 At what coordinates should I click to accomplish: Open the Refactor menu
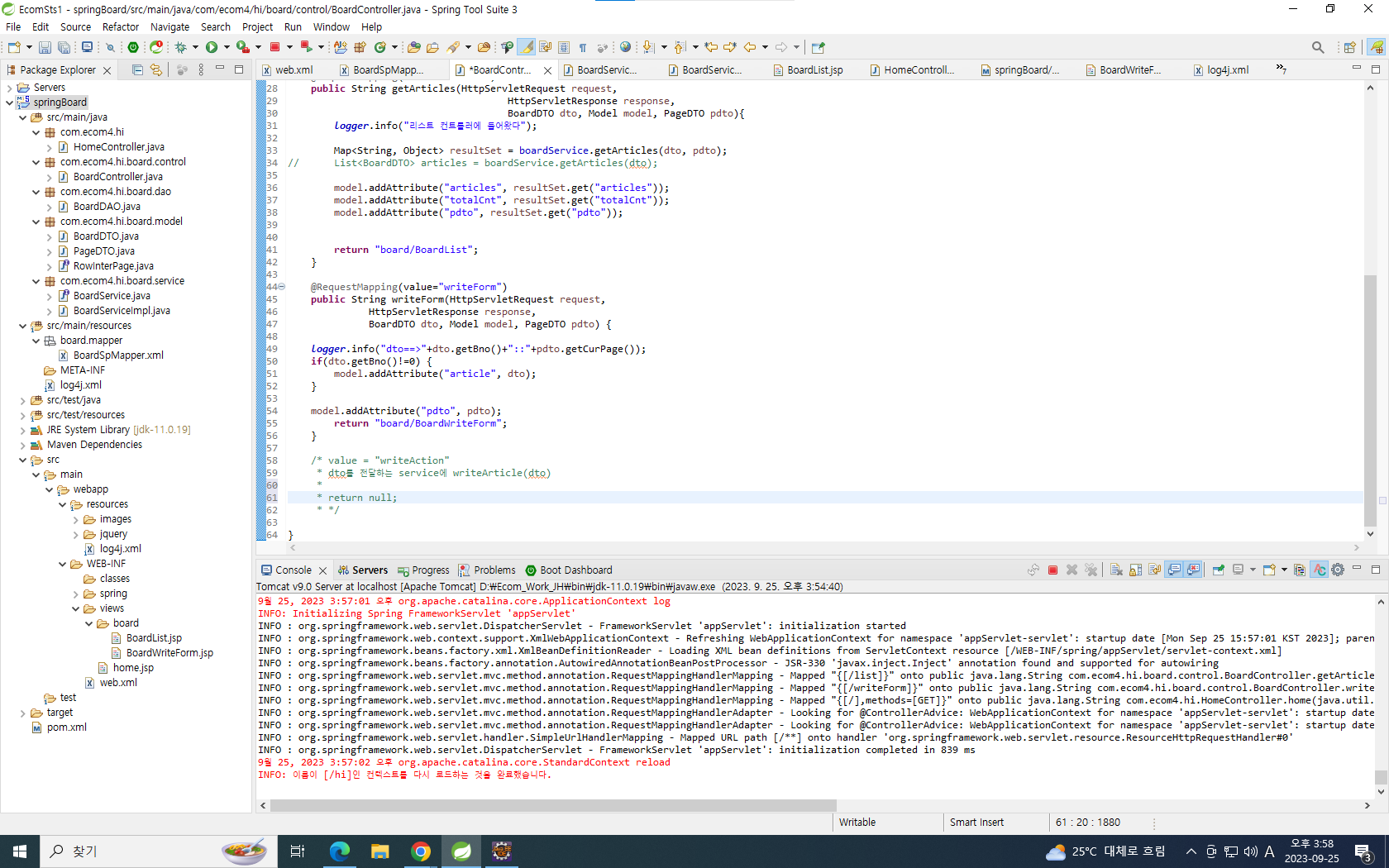tap(121, 26)
